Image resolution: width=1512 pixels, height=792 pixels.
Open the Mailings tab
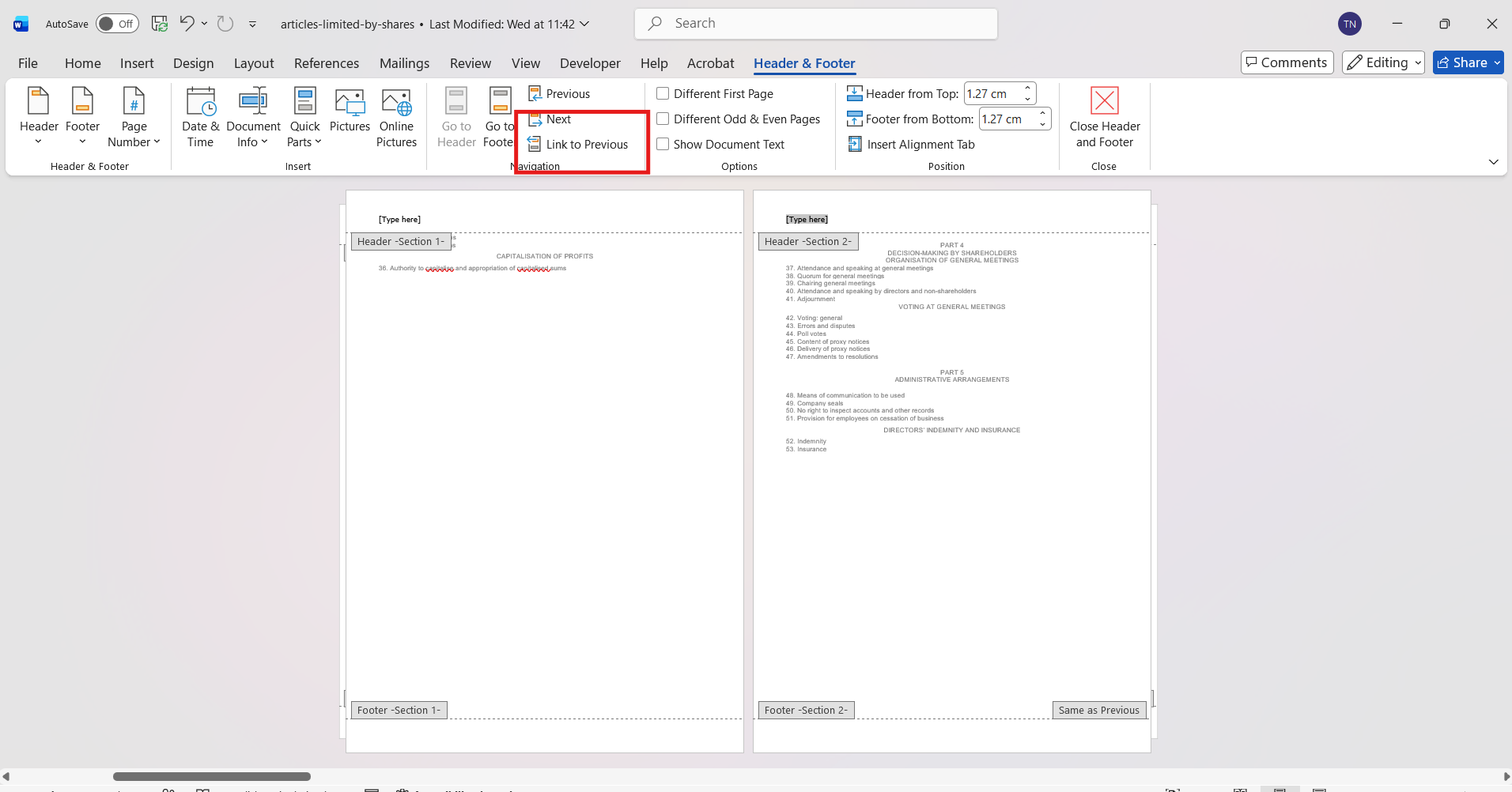pos(405,63)
